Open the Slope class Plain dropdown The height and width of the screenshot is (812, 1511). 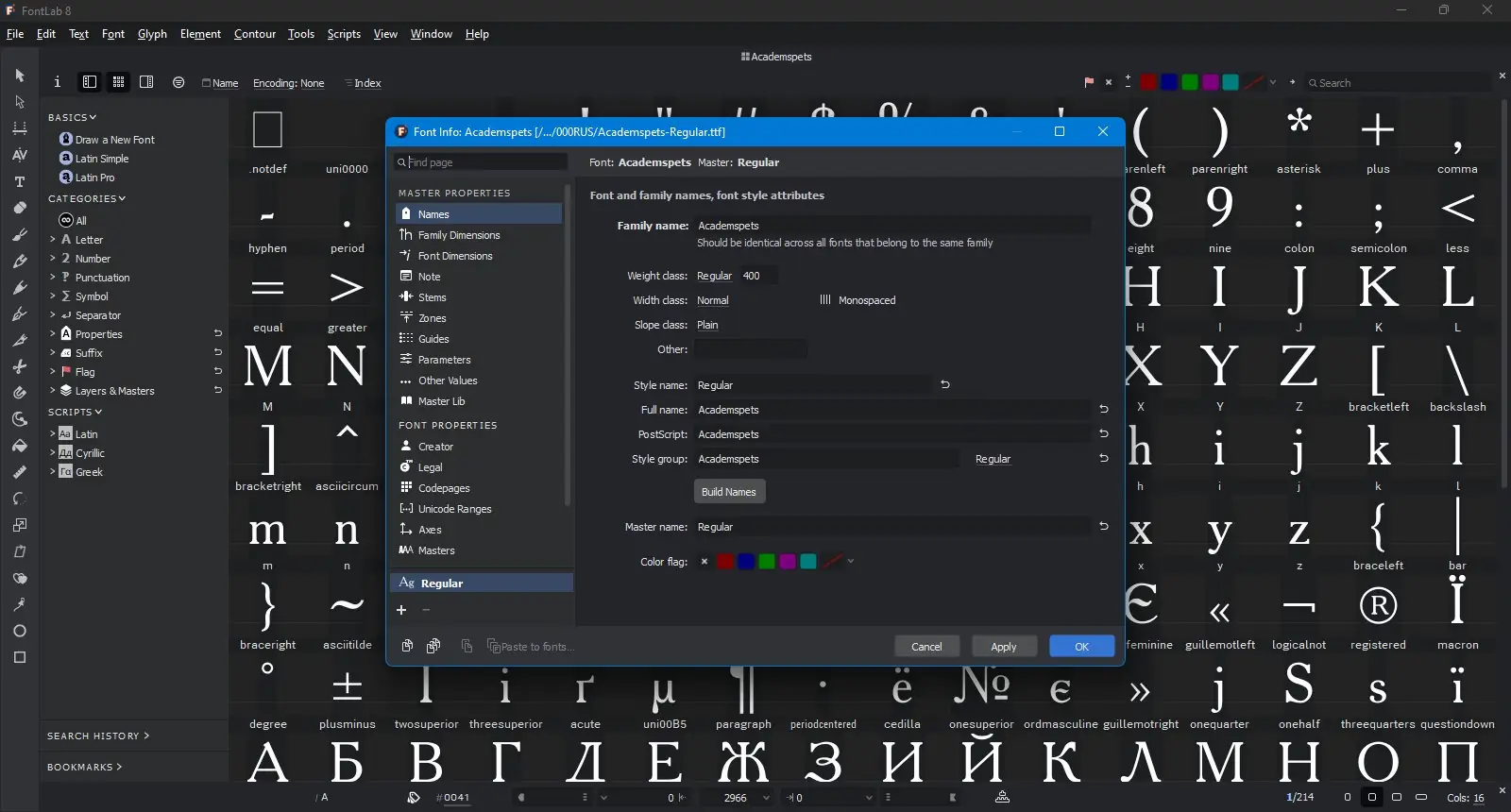click(707, 325)
